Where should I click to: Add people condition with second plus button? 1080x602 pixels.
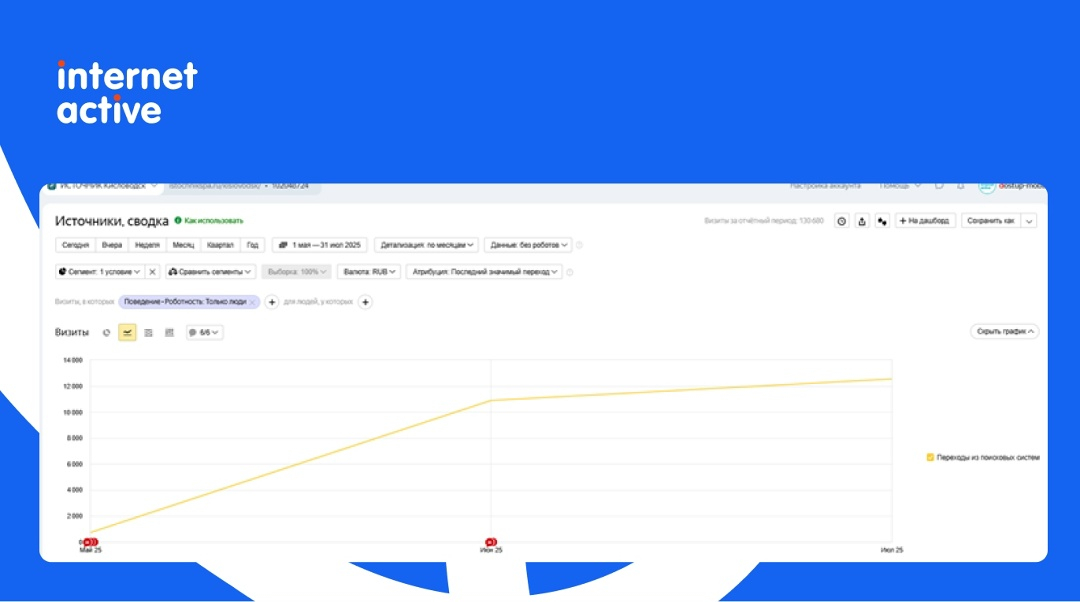coord(366,302)
